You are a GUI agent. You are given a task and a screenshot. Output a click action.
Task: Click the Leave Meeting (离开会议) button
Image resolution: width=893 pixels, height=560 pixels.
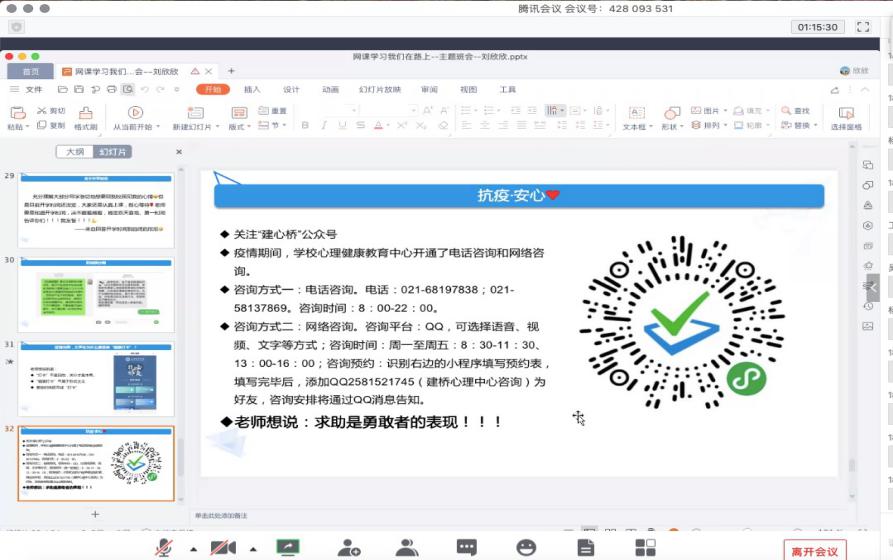coord(814,551)
